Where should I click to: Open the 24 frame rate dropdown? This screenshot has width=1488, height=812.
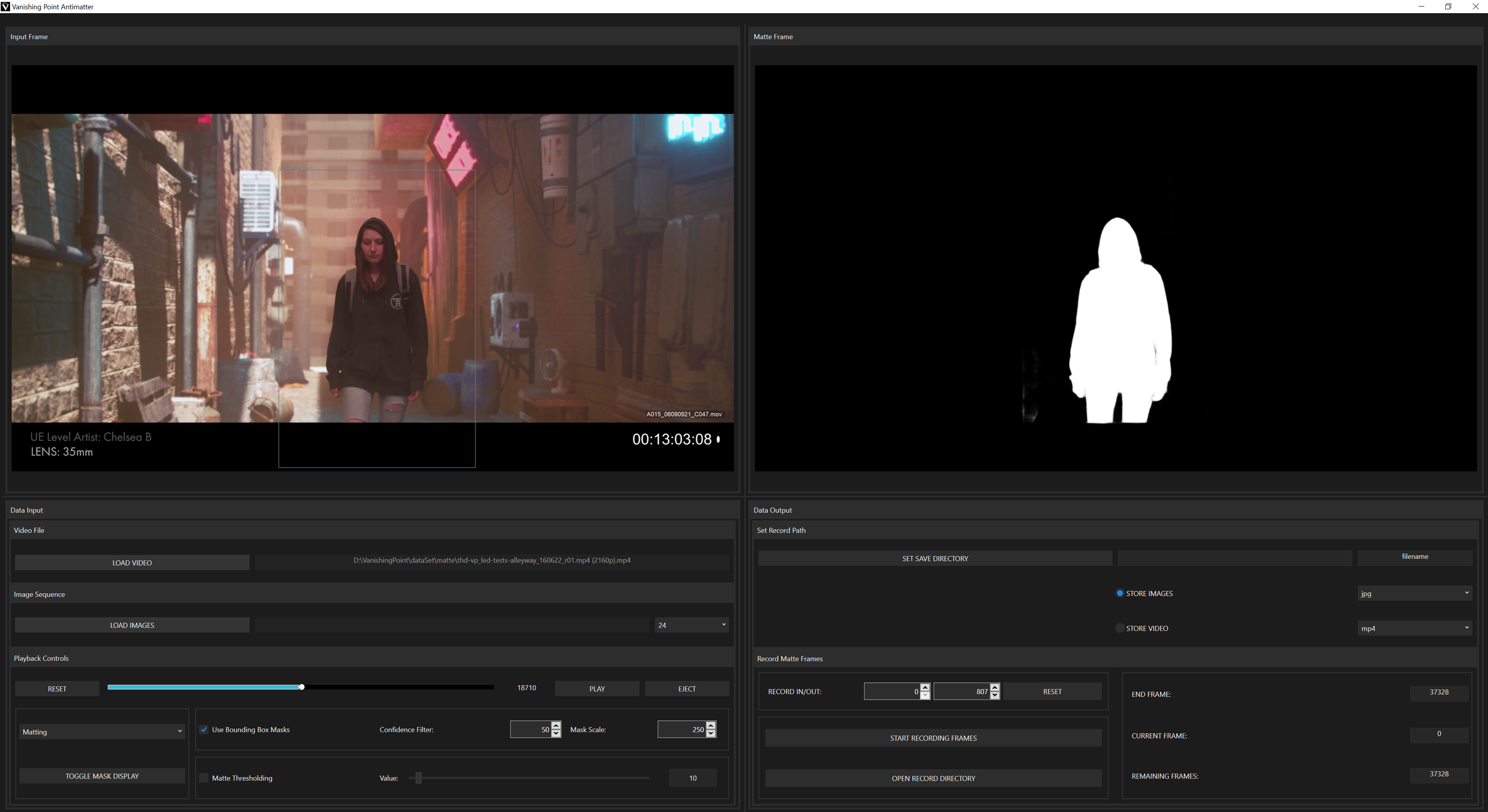(692, 625)
